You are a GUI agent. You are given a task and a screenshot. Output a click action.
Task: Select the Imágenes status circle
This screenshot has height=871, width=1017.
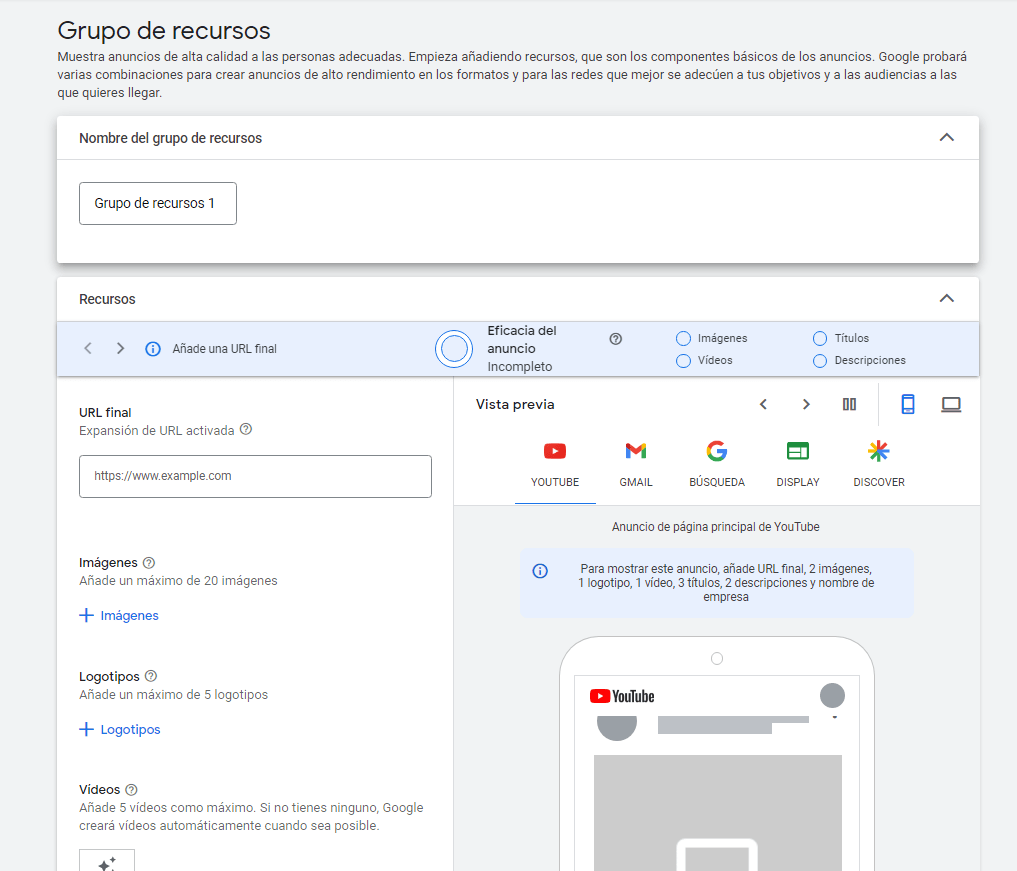pyautogui.click(x=684, y=338)
